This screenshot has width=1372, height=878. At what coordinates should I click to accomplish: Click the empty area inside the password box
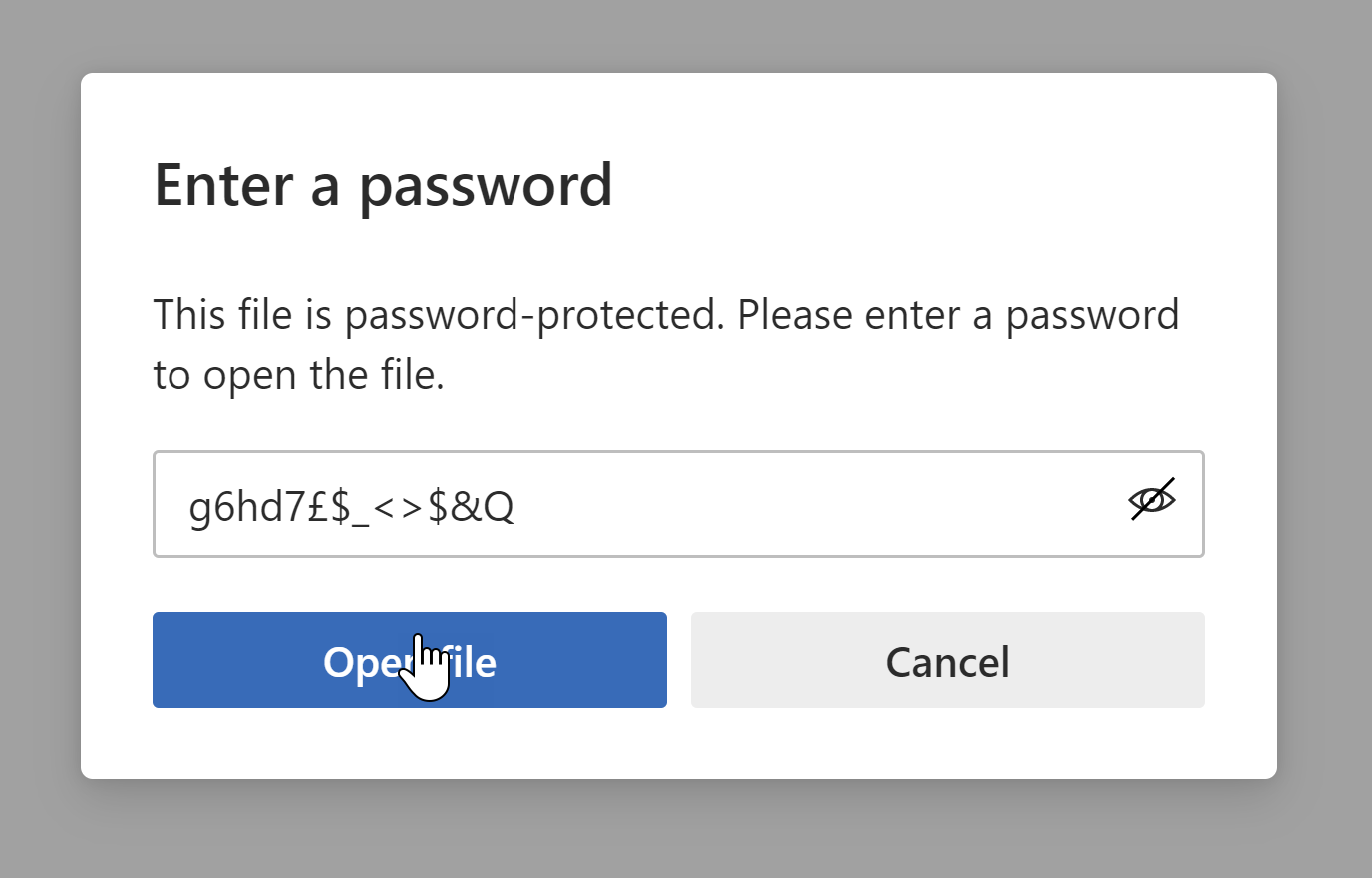click(818, 504)
